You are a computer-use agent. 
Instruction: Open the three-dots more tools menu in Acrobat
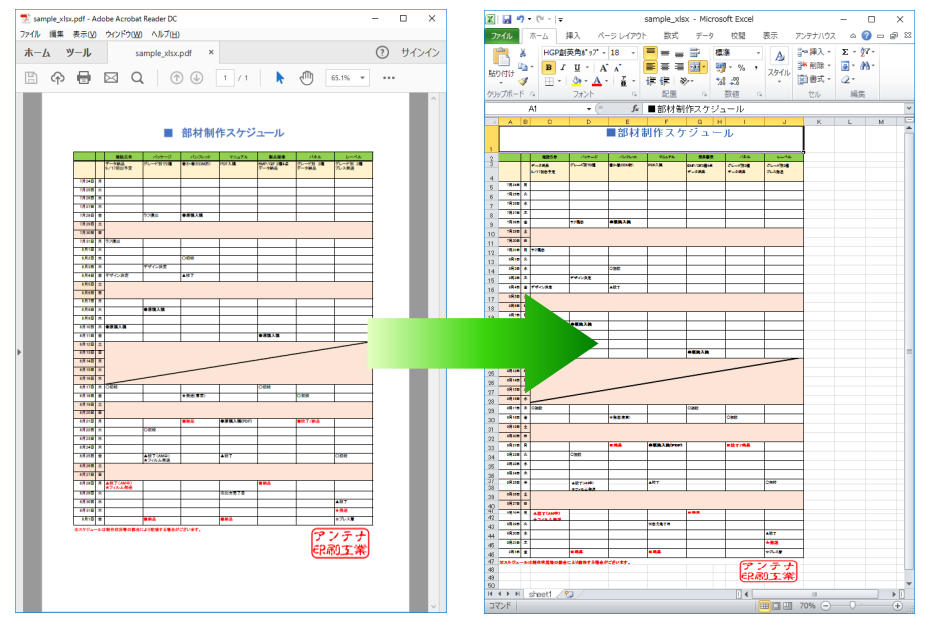coord(388,78)
